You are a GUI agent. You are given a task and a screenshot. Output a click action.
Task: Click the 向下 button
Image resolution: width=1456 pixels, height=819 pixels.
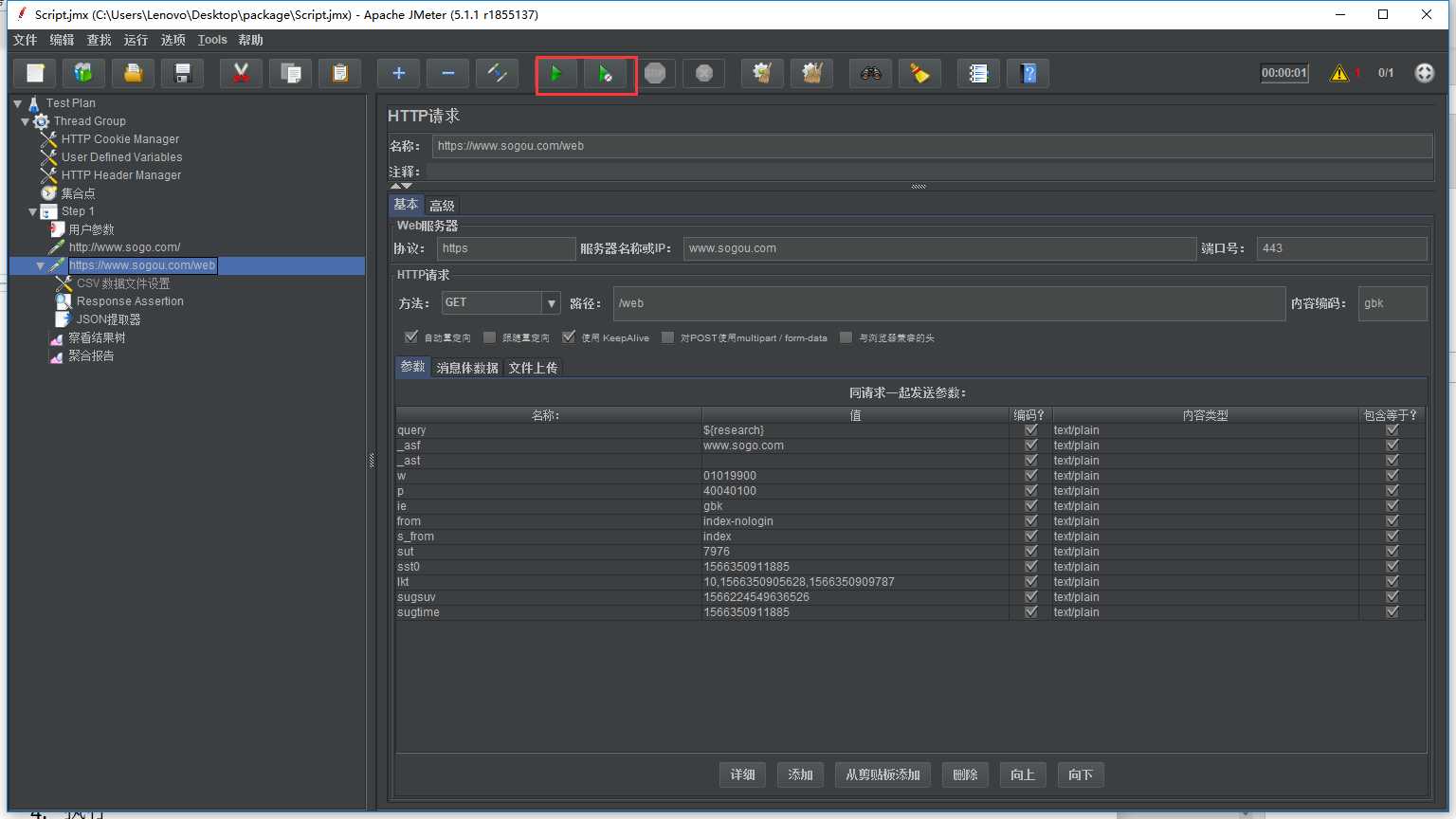pos(1081,775)
